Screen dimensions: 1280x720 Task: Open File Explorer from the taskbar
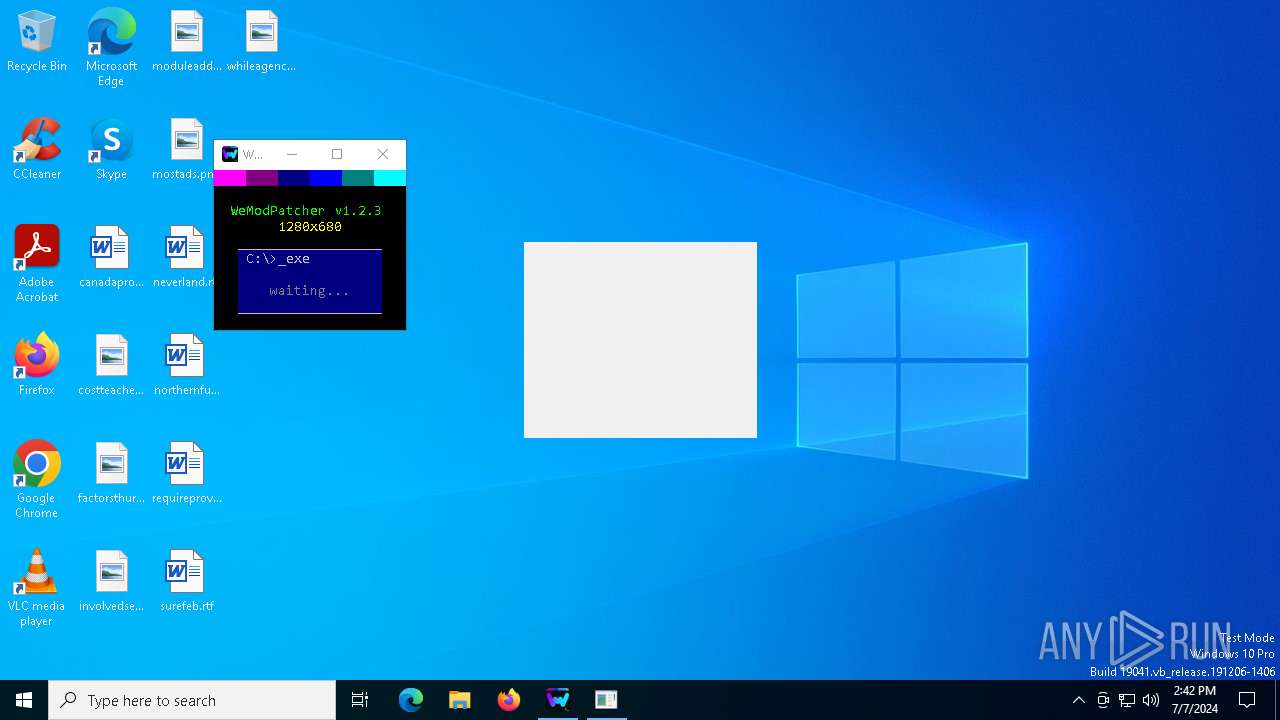pyautogui.click(x=460, y=700)
